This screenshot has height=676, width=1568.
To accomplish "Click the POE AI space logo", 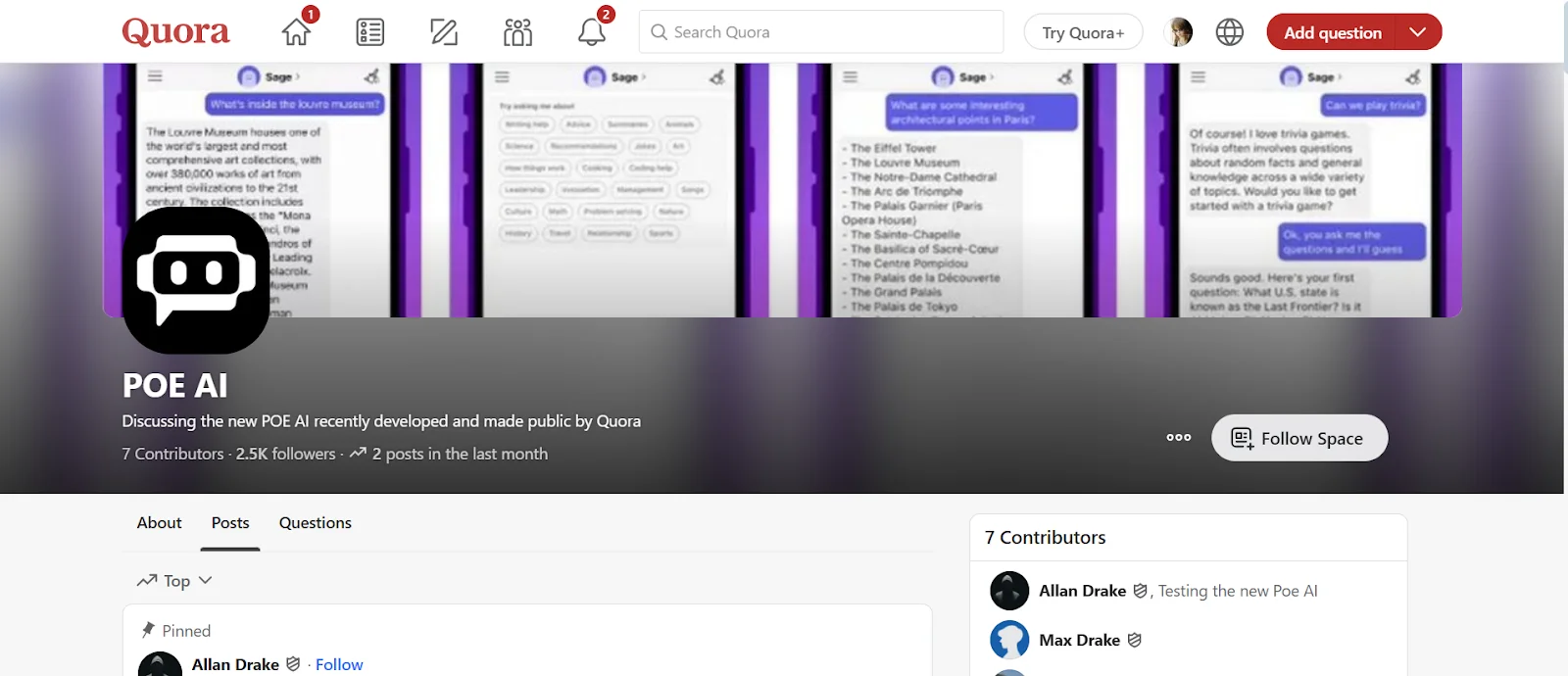I will [196, 280].
